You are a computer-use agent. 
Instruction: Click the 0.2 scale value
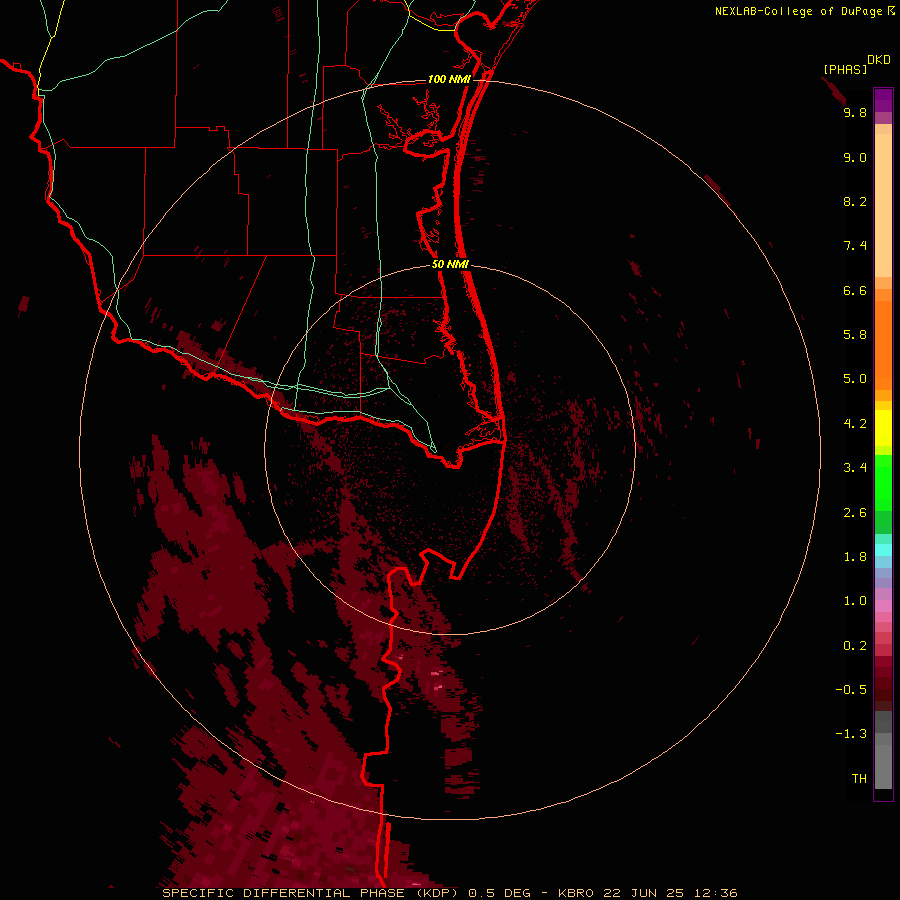click(855, 646)
